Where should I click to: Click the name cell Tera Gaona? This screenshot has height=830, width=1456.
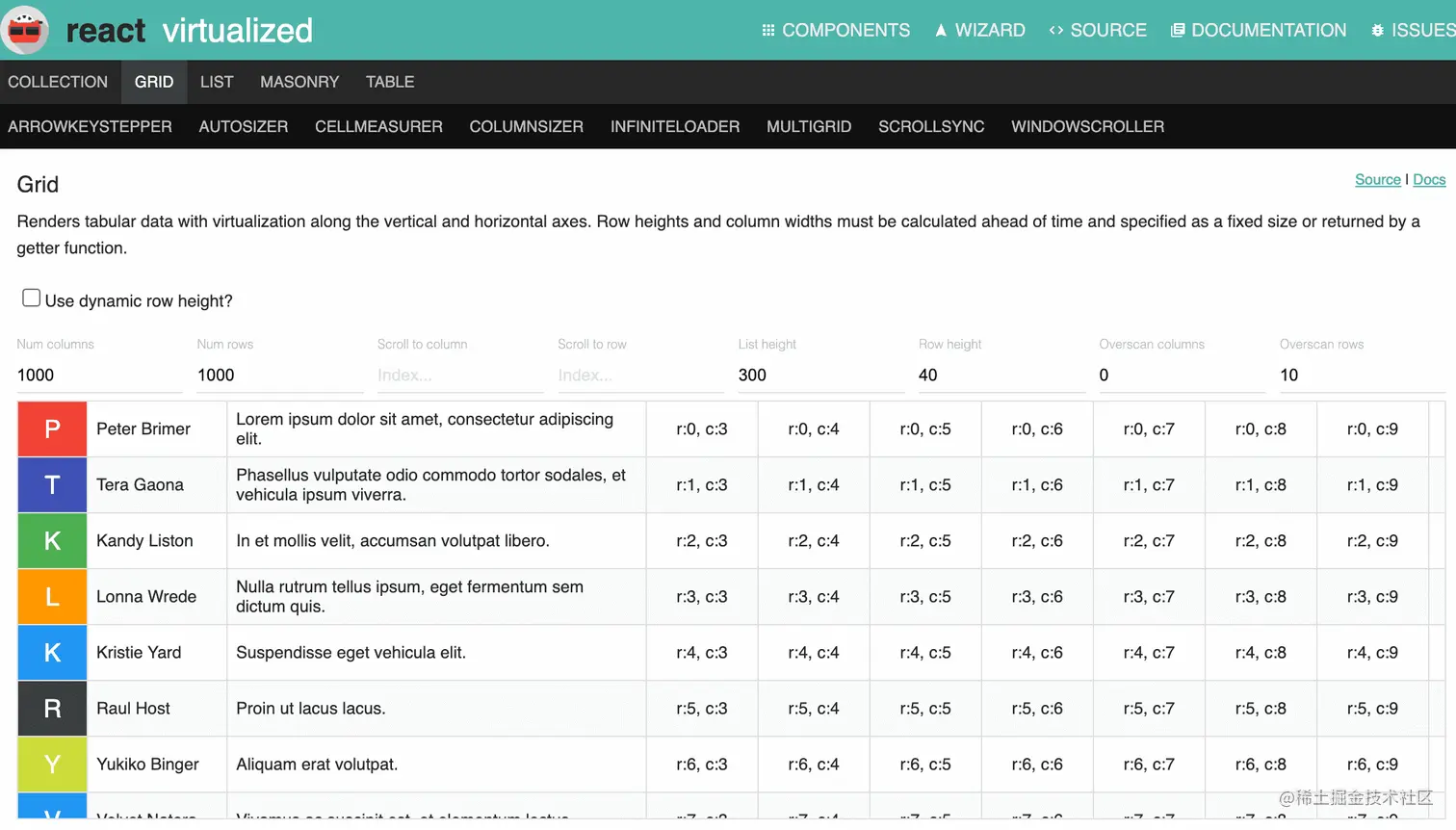click(157, 485)
